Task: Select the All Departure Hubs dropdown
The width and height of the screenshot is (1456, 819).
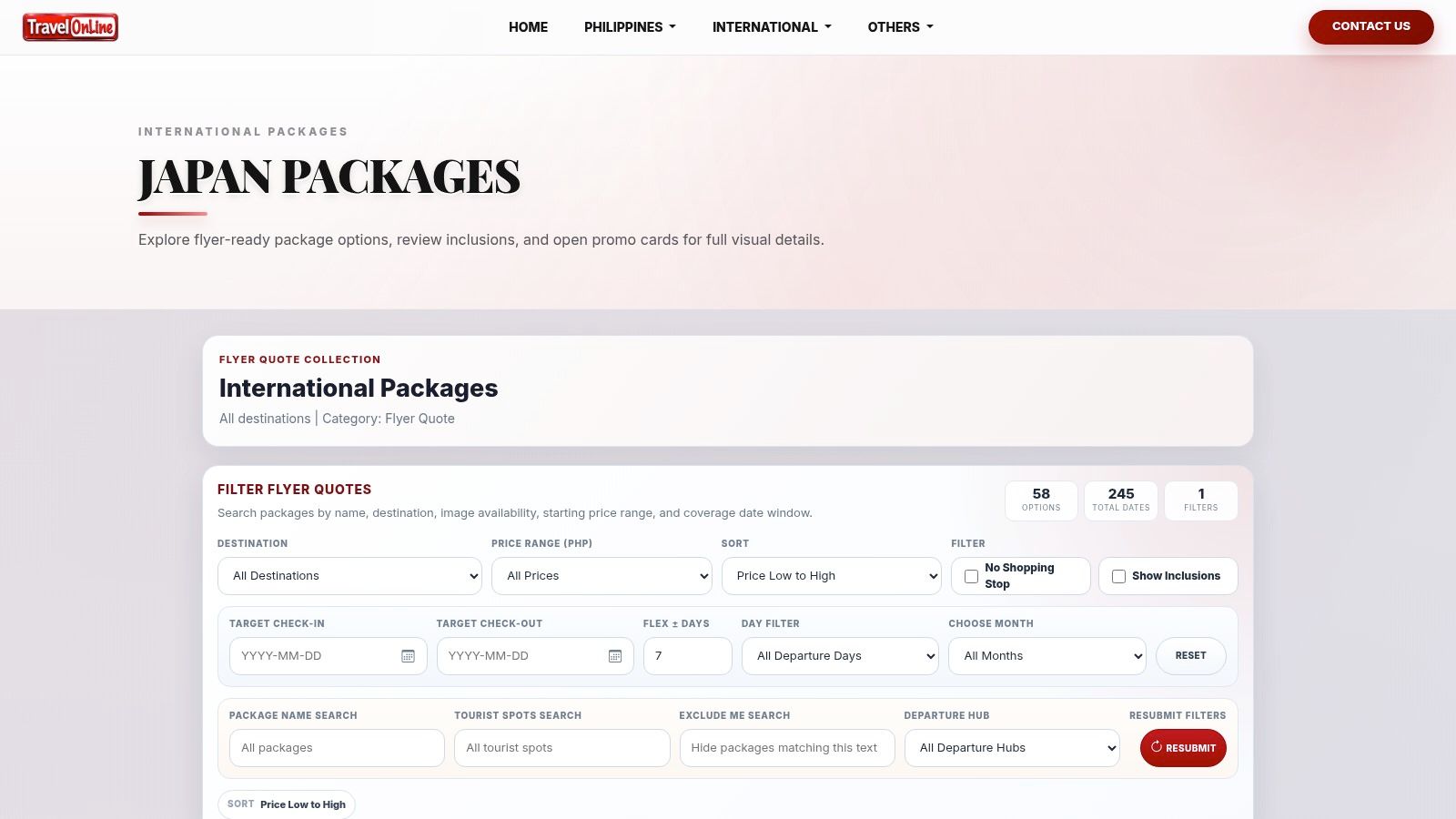Action: tap(1012, 748)
